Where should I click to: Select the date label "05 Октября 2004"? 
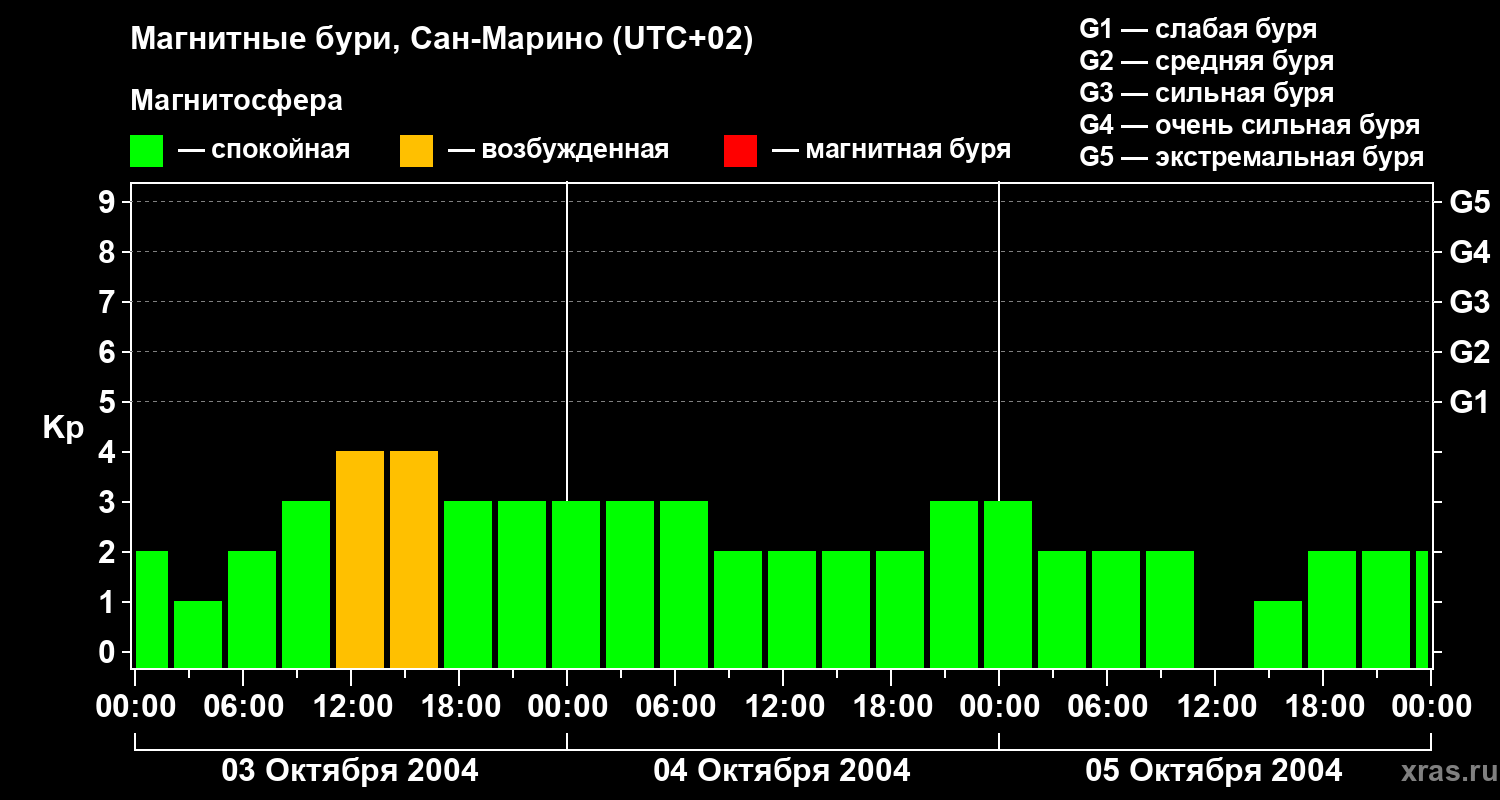[1214, 771]
